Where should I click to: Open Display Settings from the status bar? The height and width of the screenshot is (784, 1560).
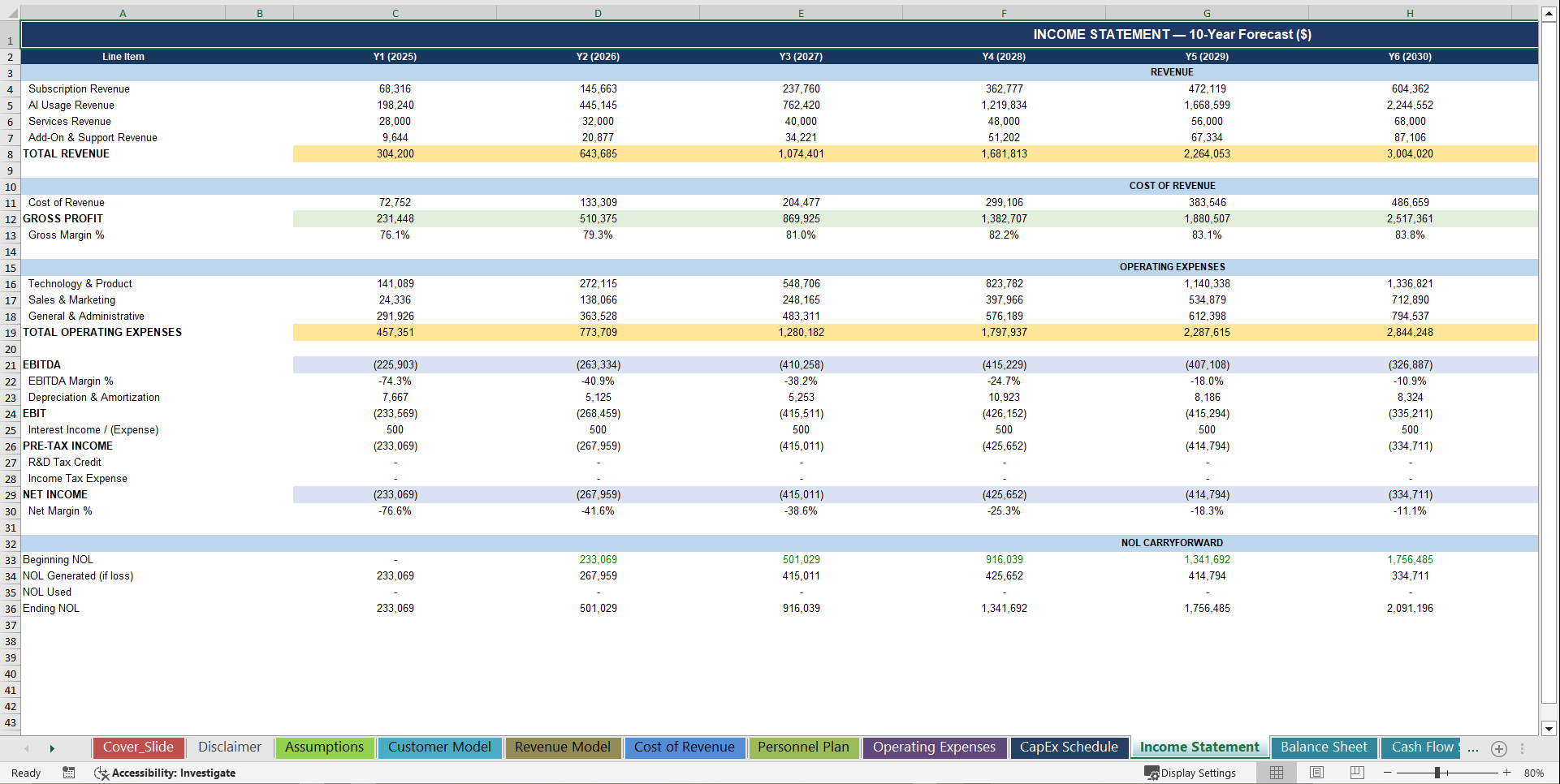click(1190, 773)
